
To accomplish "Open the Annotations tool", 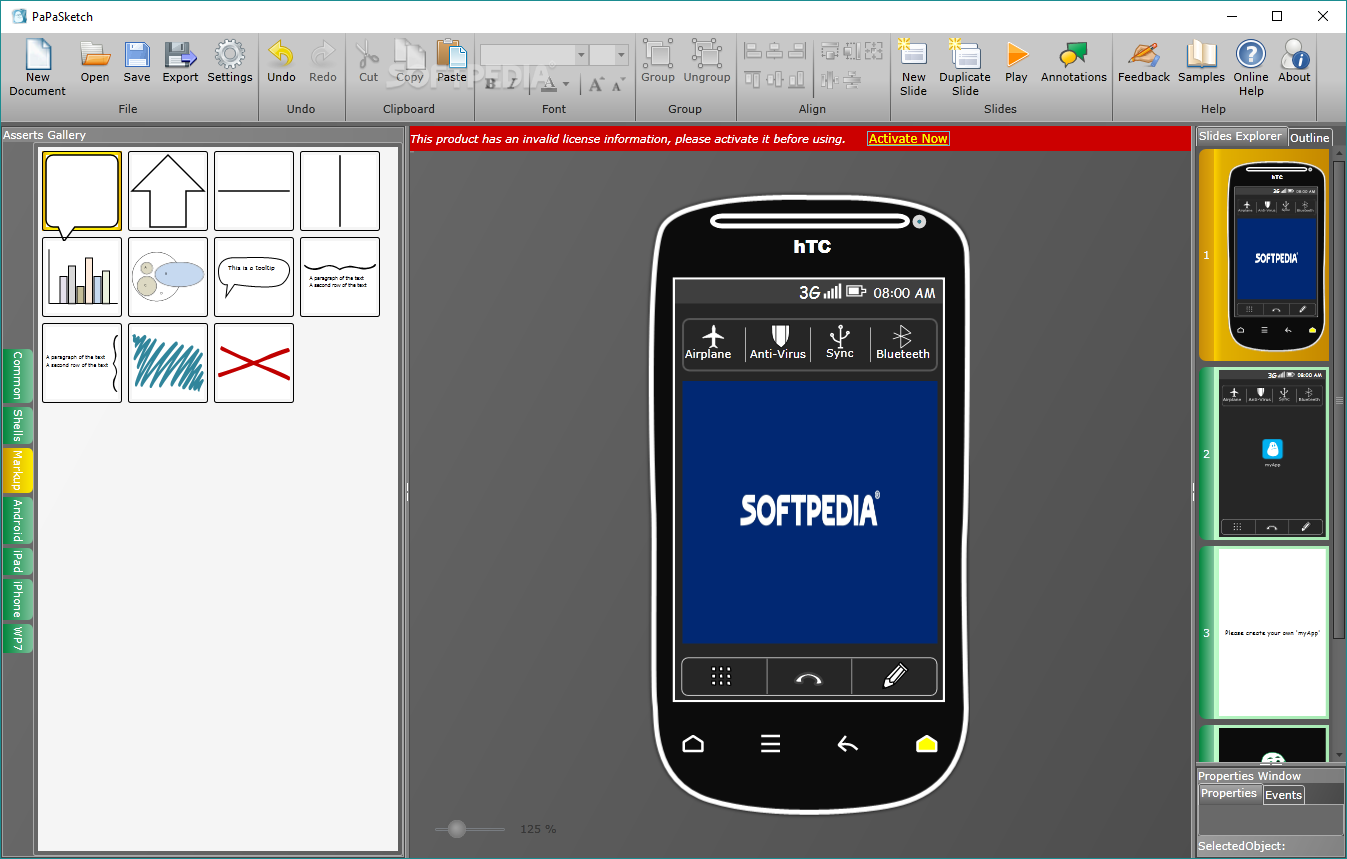I will tap(1074, 61).
